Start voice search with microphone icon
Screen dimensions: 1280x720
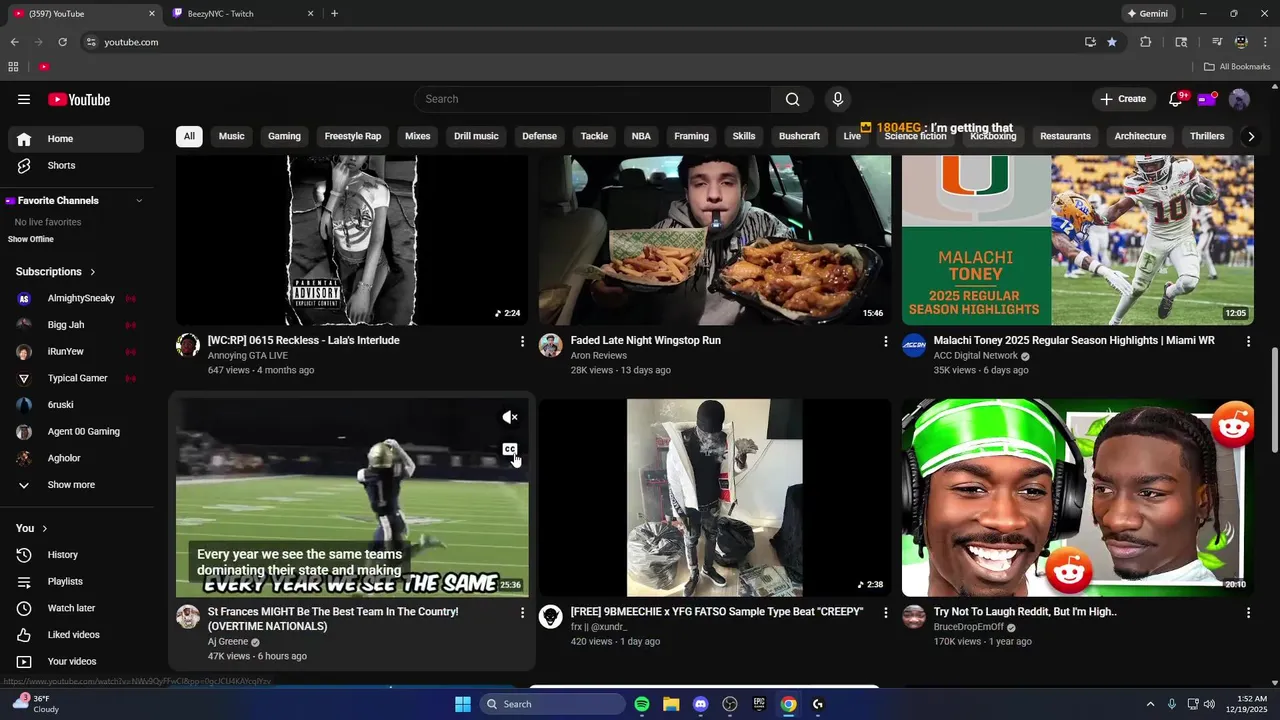[x=838, y=99]
